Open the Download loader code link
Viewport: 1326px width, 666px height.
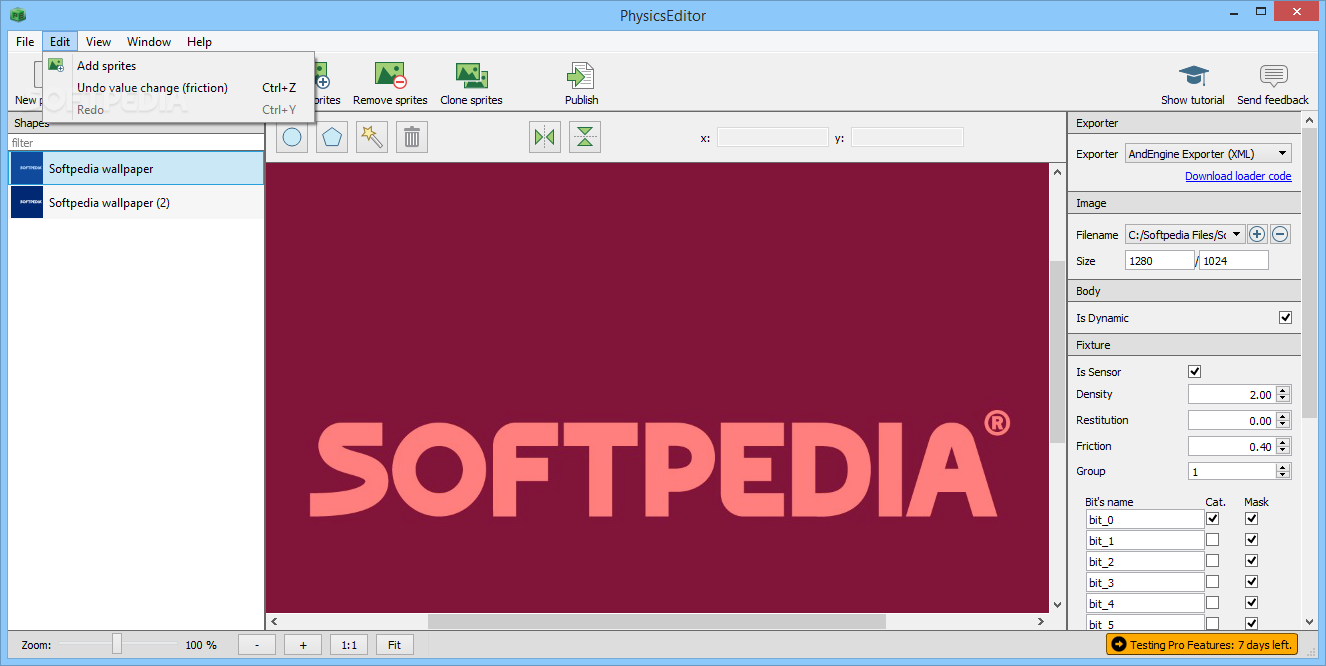click(x=1238, y=176)
